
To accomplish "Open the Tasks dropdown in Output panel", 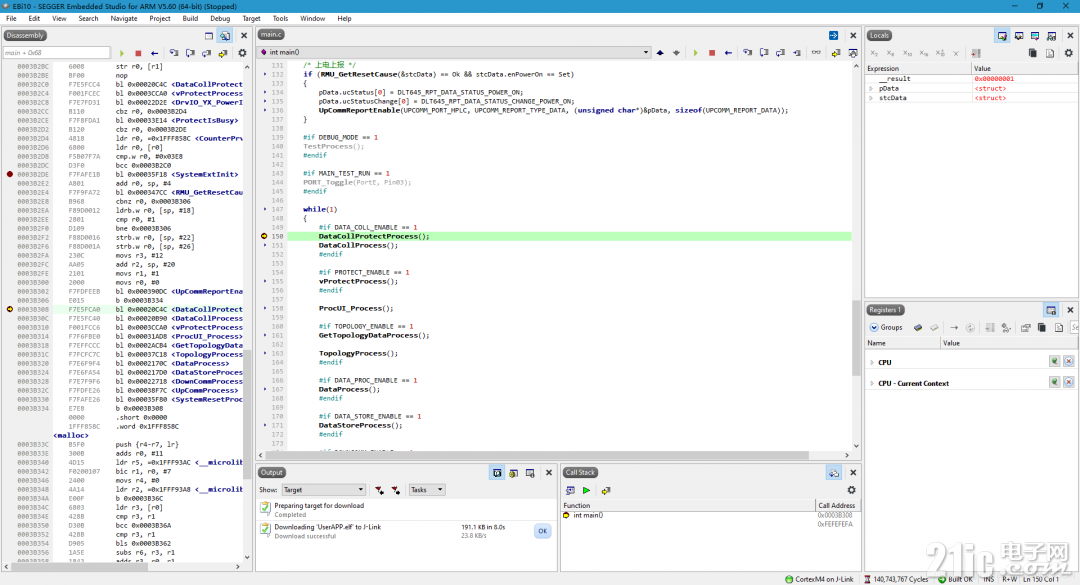I will click(427, 490).
